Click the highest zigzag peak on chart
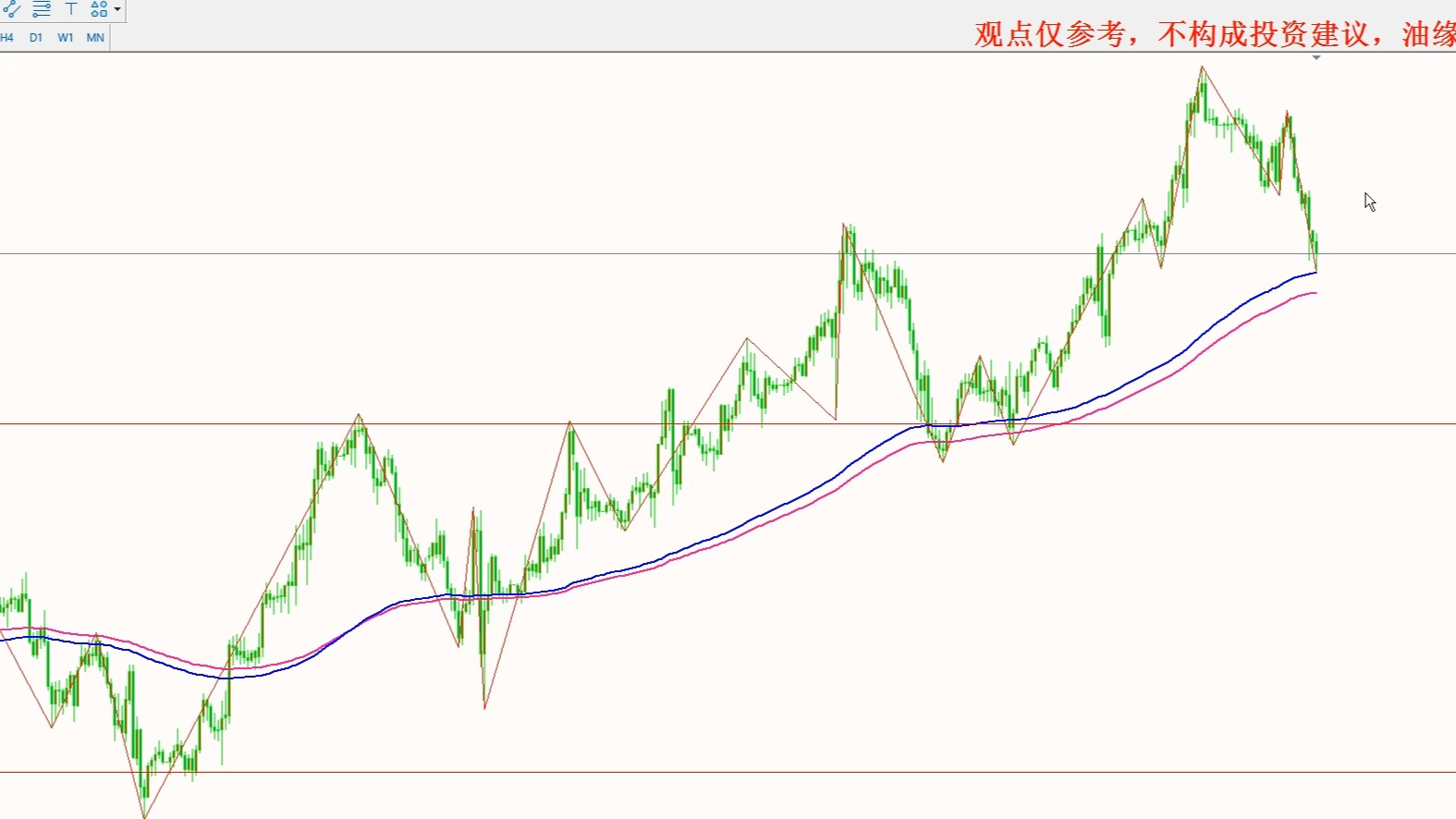 point(1202,67)
